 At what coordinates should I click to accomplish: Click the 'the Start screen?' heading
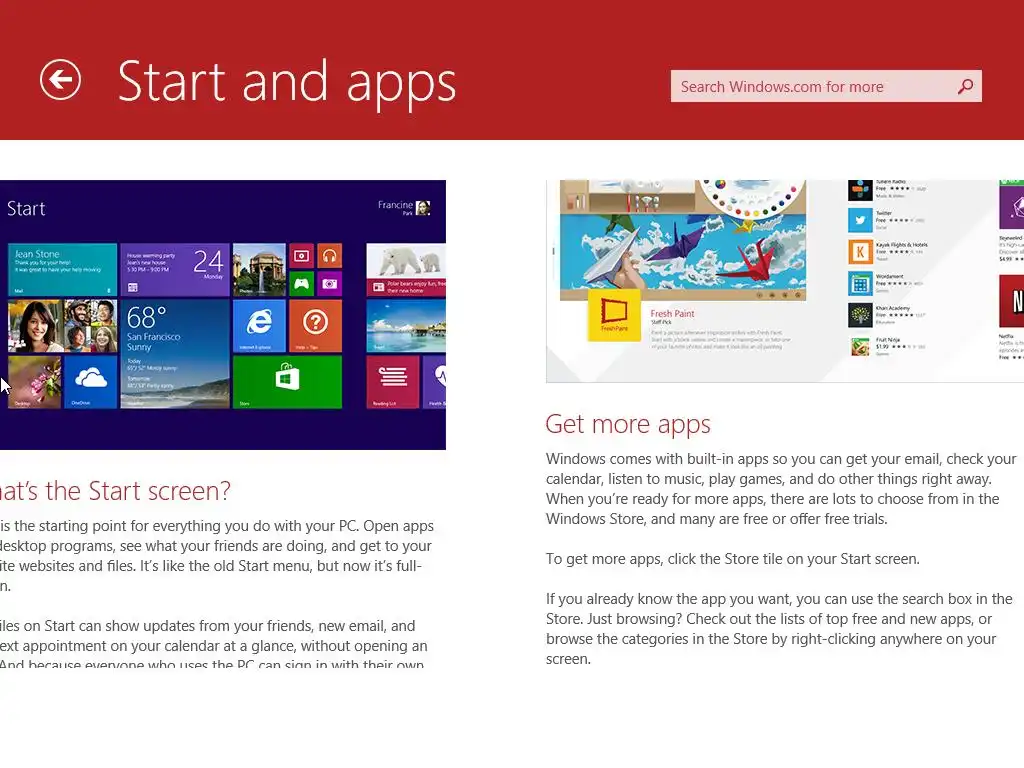[138, 490]
